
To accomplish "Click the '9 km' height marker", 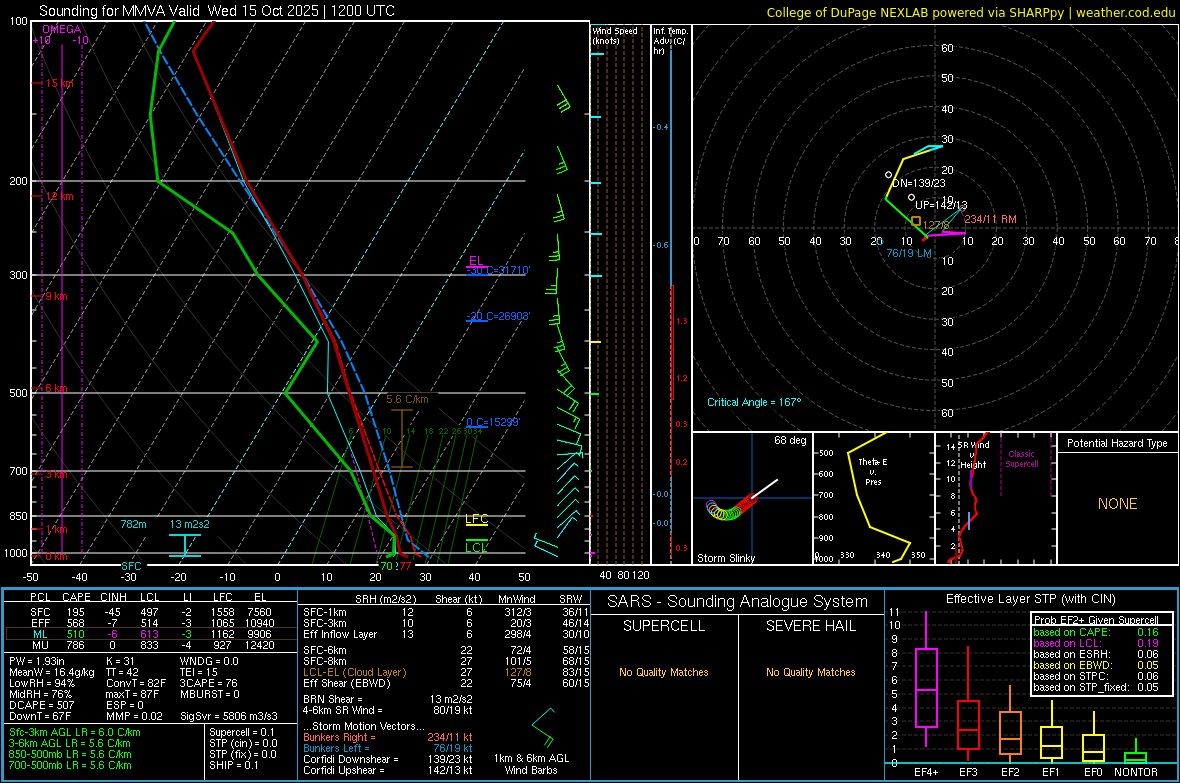I will coord(56,296).
